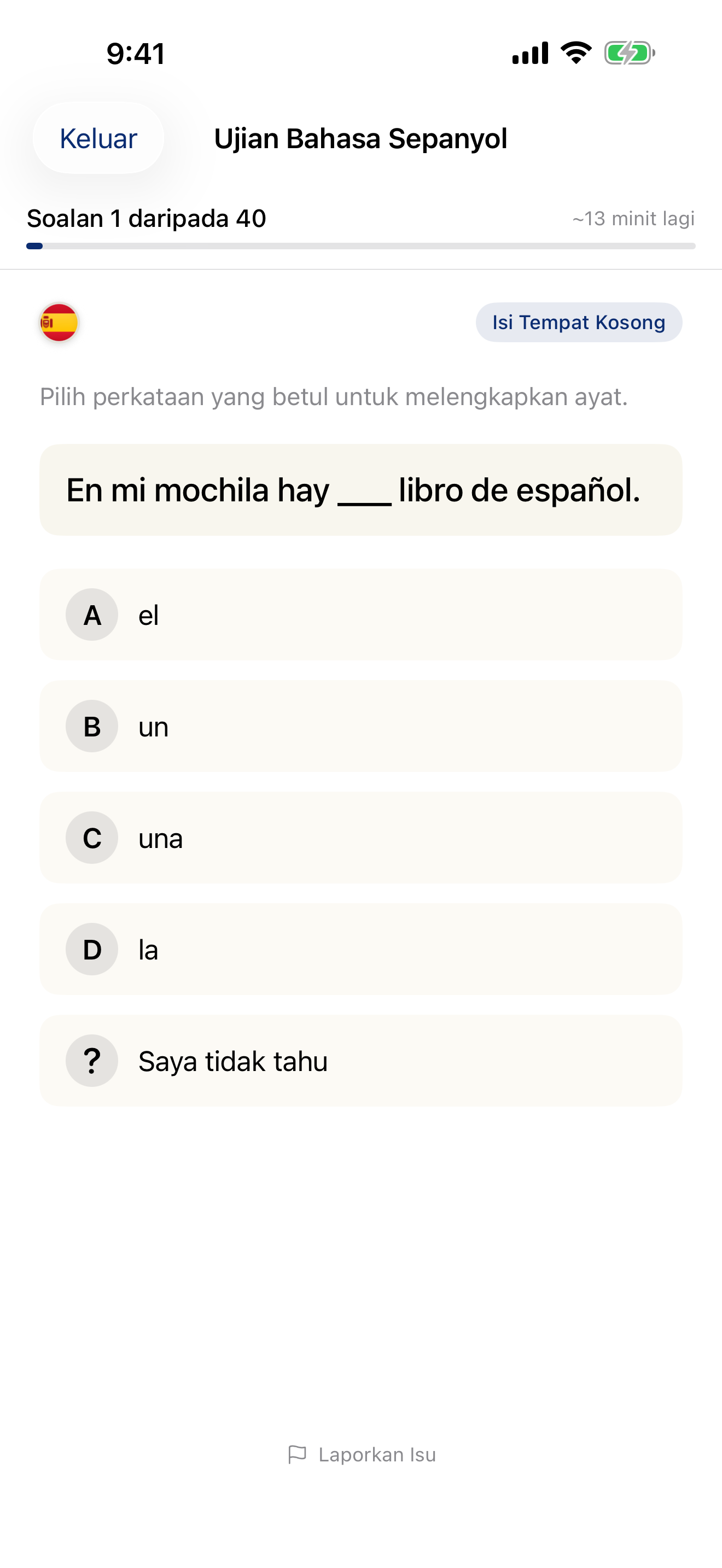Screen dimensions: 722x1568
Task: Tap the letter D circle badge
Action: [x=92, y=950]
